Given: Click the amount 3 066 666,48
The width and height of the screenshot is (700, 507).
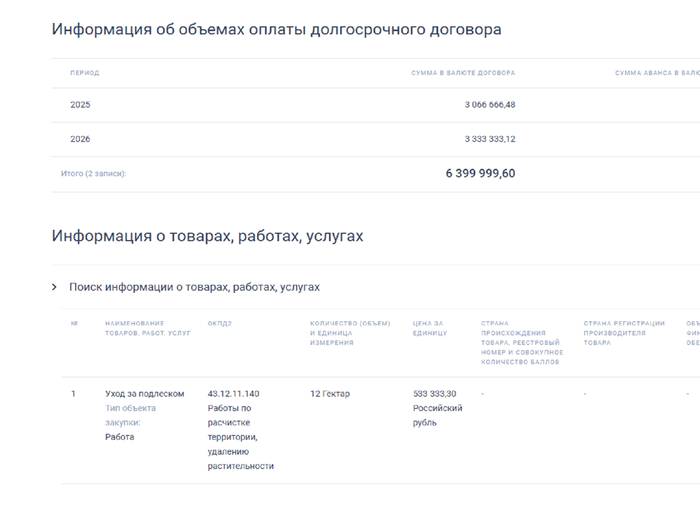Looking at the screenshot, I should click(x=489, y=105).
